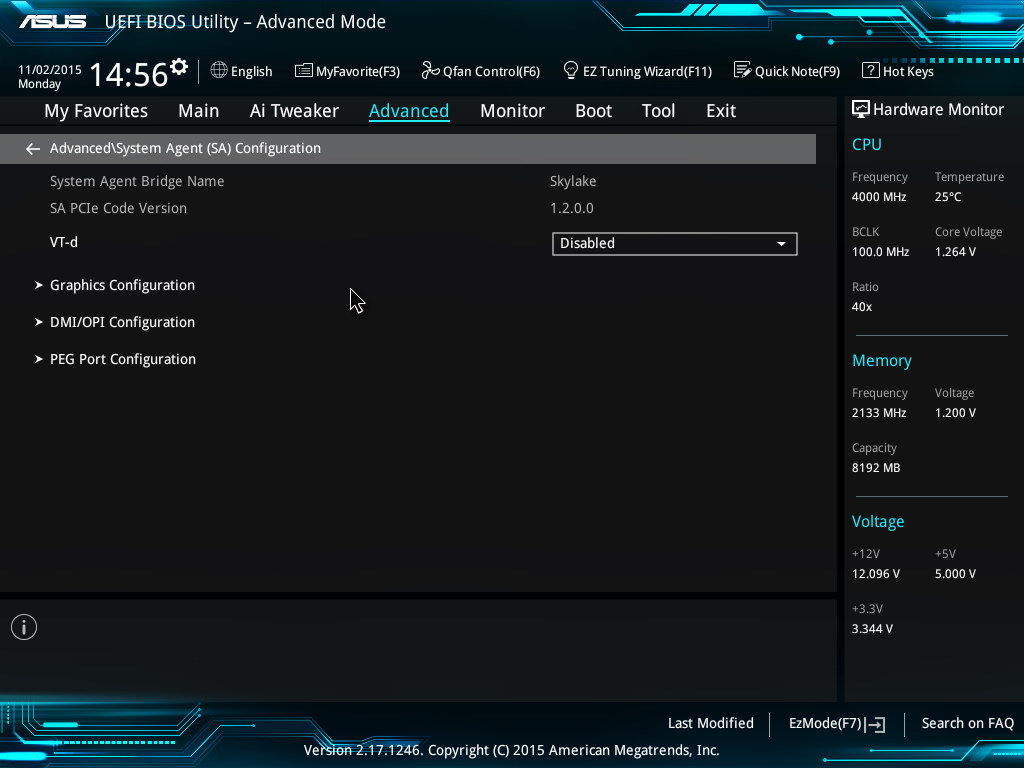Viewport: 1024px width, 768px height.
Task: Switch to the Ai Tweaker tab
Action: (x=294, y=111)
